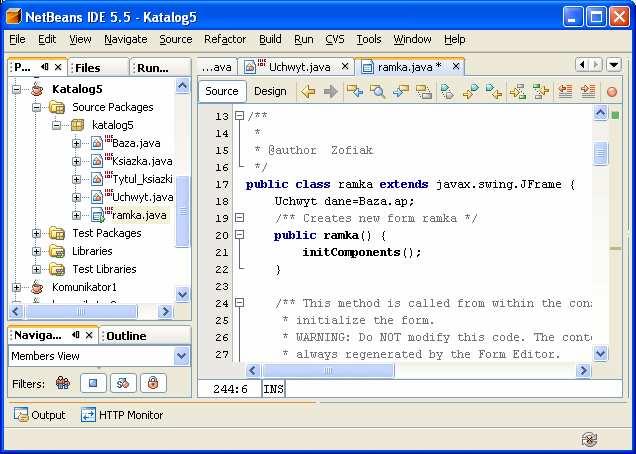Open the HTTP Monitor button
Viewport: 636px width, 454px height.
(x=122, y=415)
